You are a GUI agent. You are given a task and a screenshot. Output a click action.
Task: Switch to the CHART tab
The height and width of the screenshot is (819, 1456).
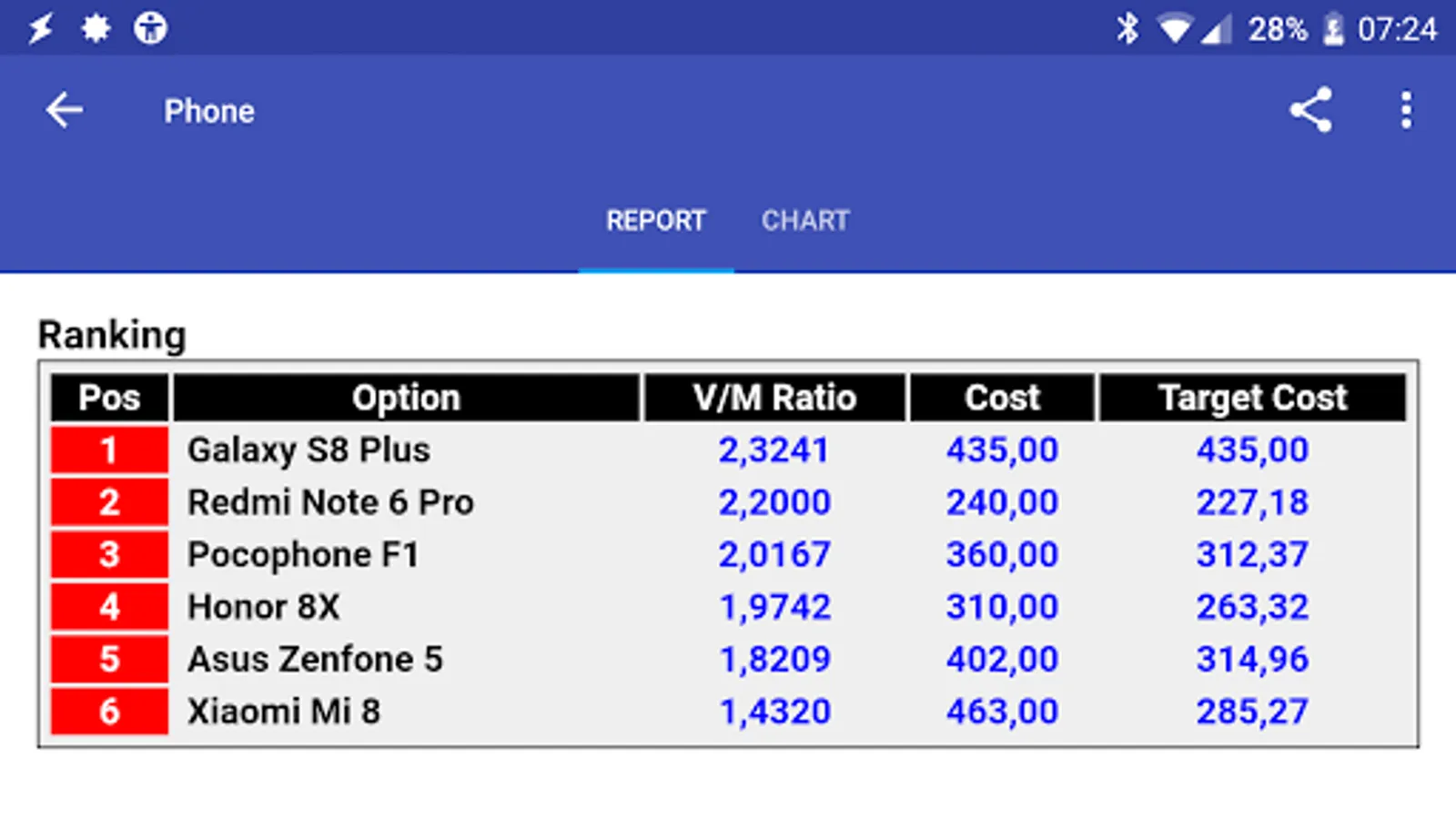tap(805, 220)
